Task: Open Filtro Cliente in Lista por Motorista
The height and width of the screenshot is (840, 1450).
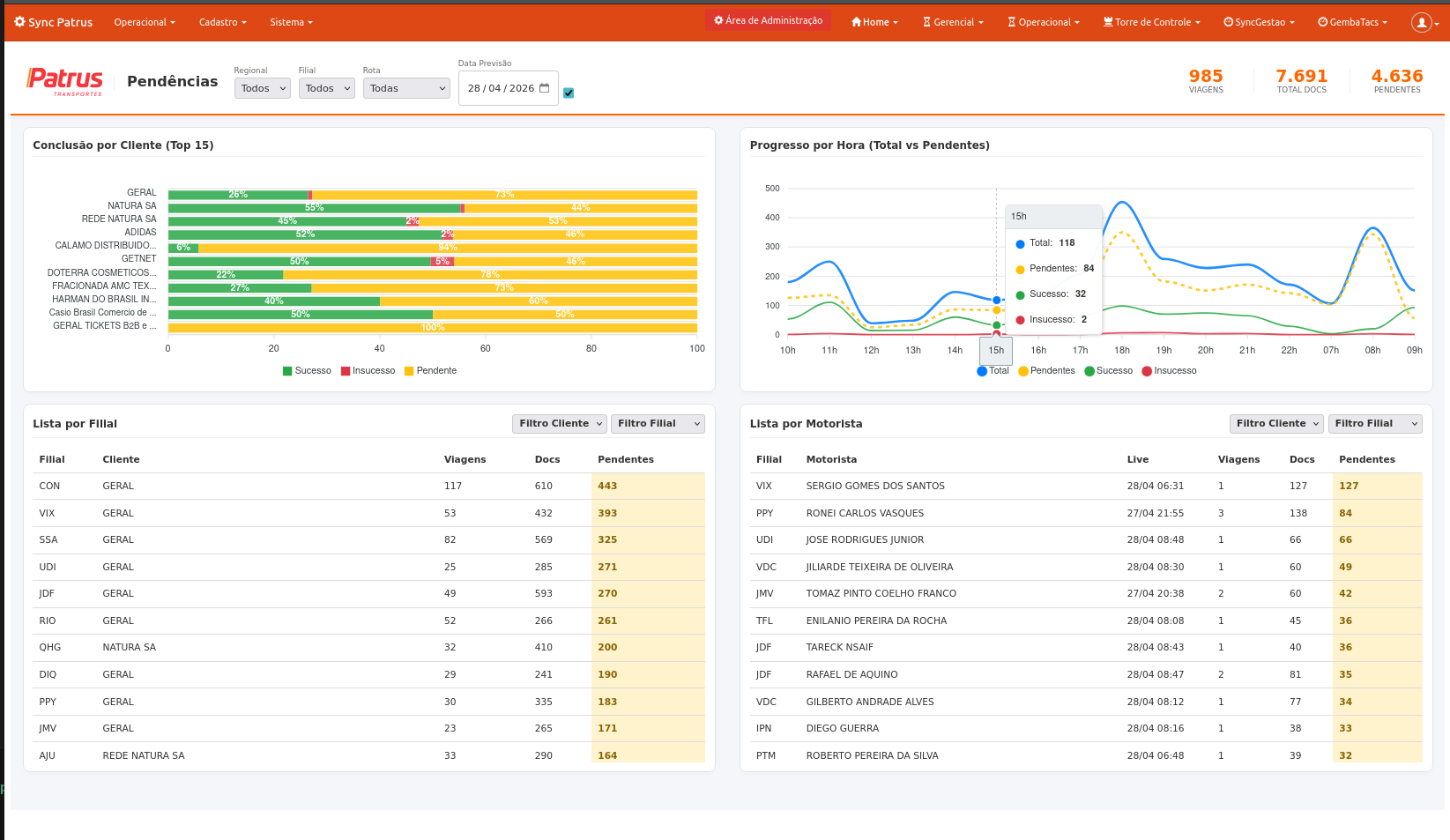Action: pos(1276,424)
